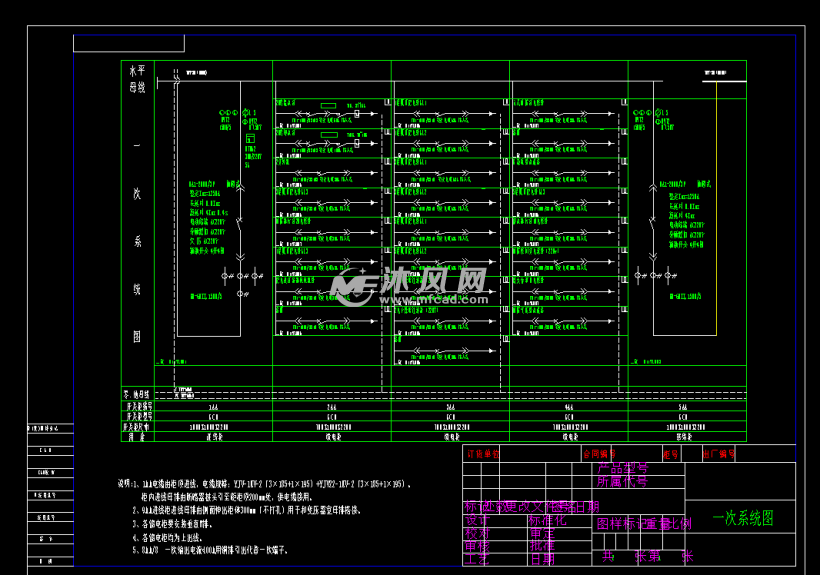Select the 一次系统图 title in the title block
The height and width of the screenshot is (575, 820).
click(x=742, y=518)
